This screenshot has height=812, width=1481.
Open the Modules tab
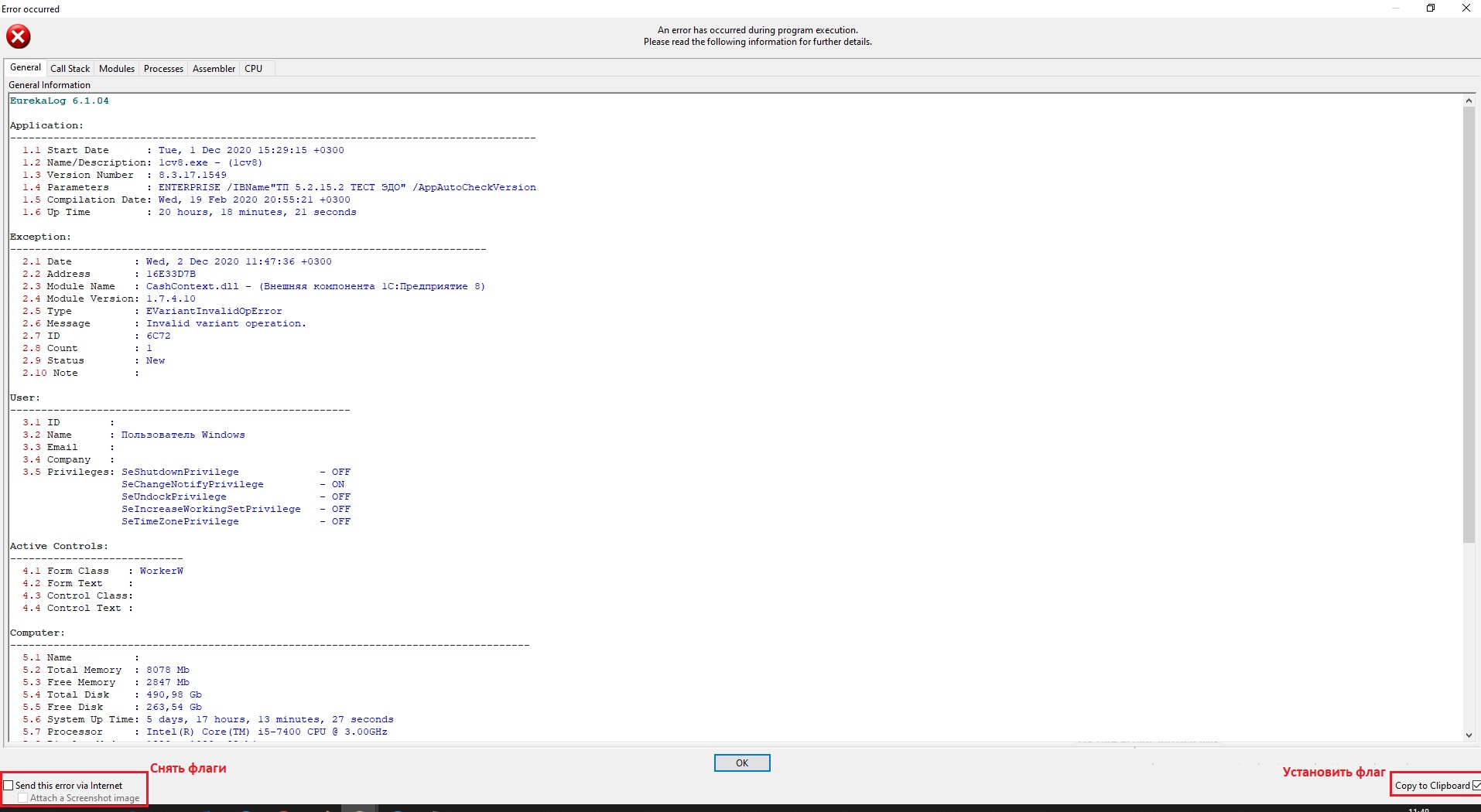117,69
